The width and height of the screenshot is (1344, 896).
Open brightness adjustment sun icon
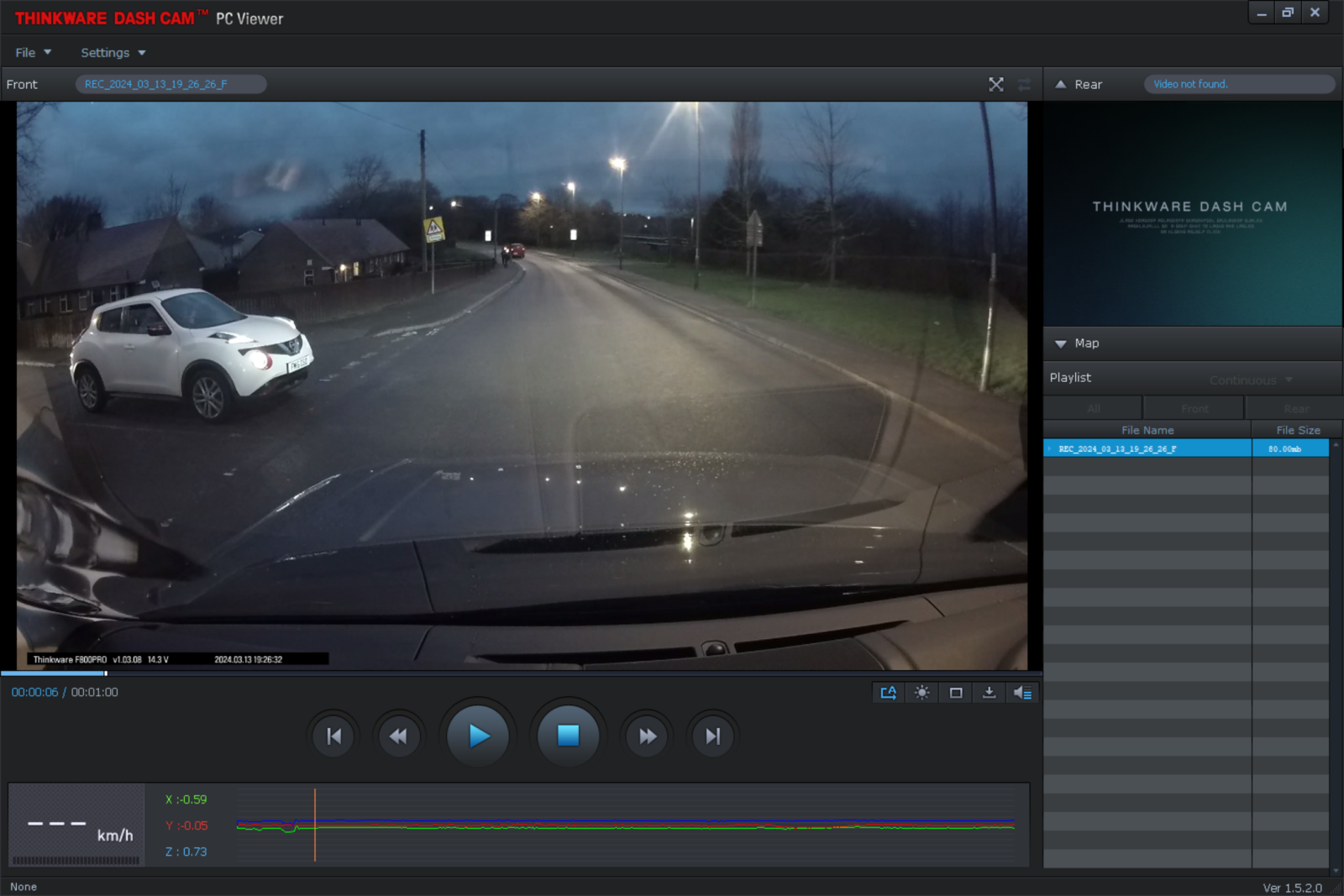click(922, 693)
